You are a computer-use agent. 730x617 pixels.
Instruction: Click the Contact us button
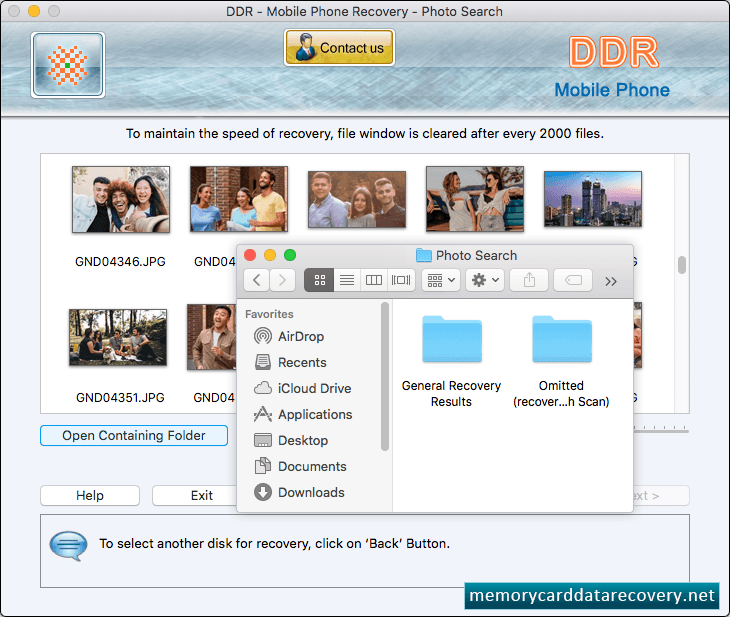pyautogui.click(x=339, y=47)
